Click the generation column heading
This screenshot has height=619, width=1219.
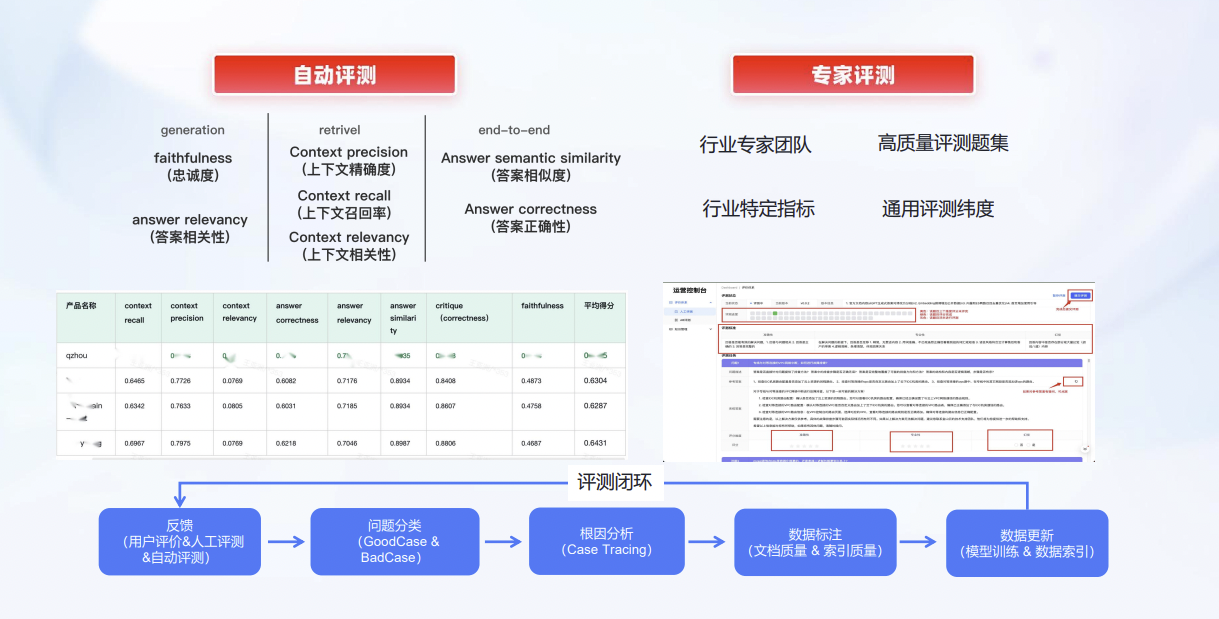point(193,130)
